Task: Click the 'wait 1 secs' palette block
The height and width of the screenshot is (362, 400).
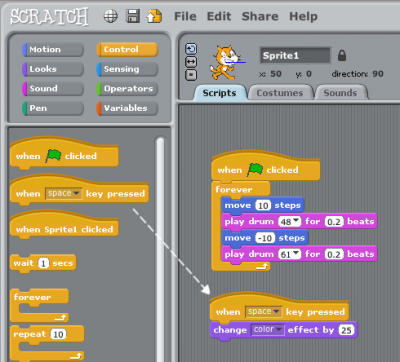Action: pyautogui.click(x=43, y=264)
